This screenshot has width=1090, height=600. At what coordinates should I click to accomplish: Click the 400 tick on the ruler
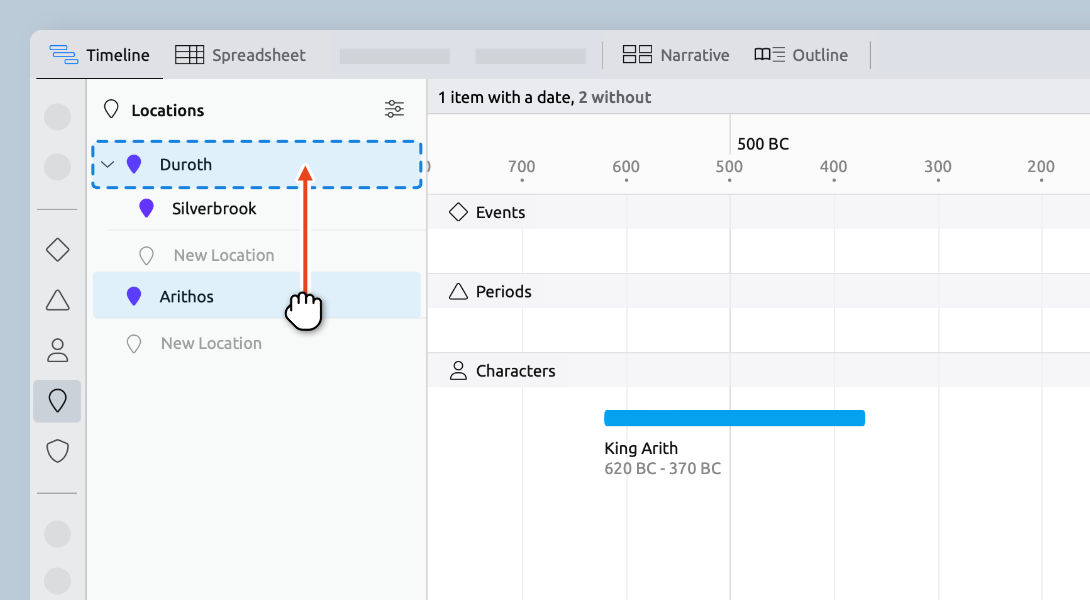tap(833, 167)
